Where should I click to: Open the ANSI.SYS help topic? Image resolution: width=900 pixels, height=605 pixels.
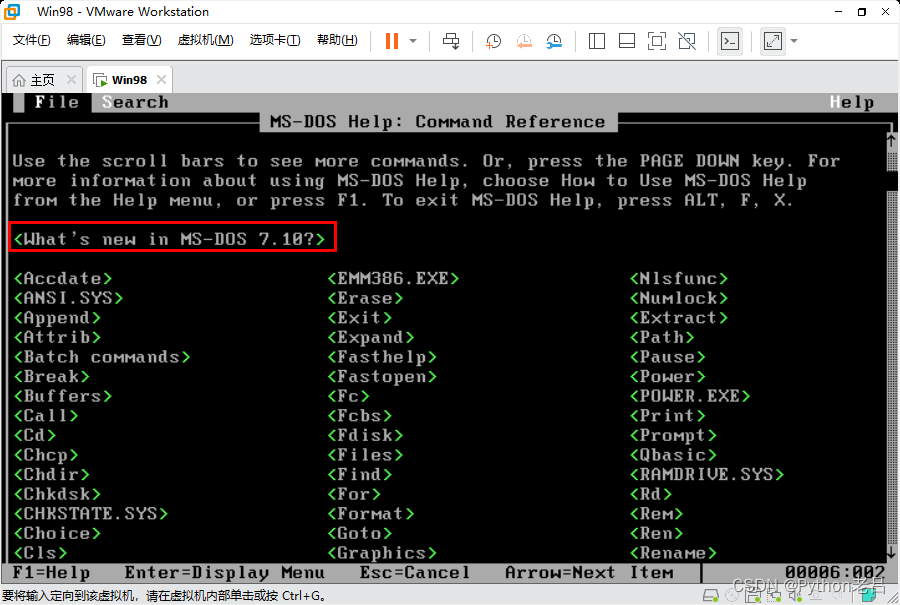(68, 298)
